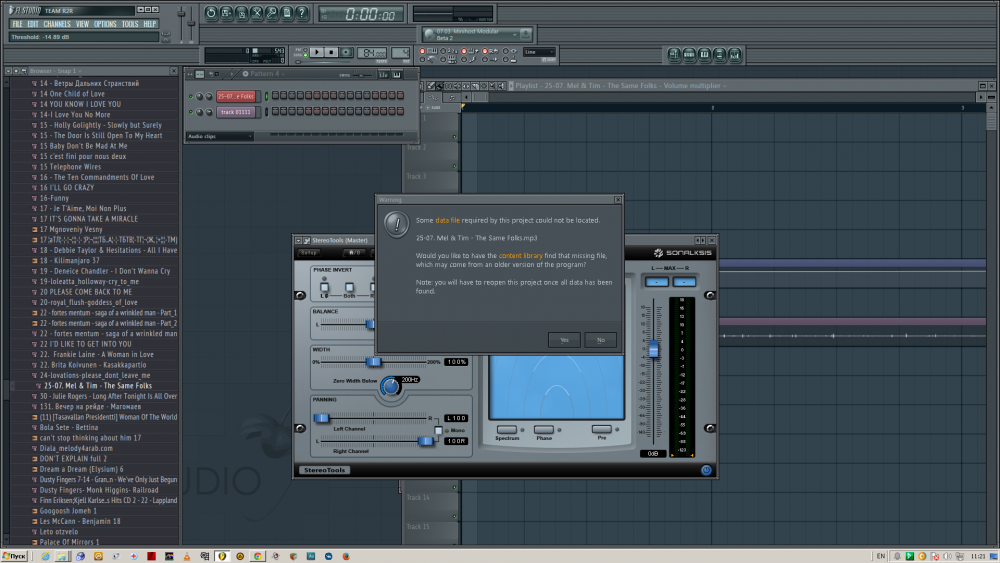This screenshot has height=563, width=1000.
Task: Toggle L phase invert checkbox in StereoTools
Action: pos(324,288)
